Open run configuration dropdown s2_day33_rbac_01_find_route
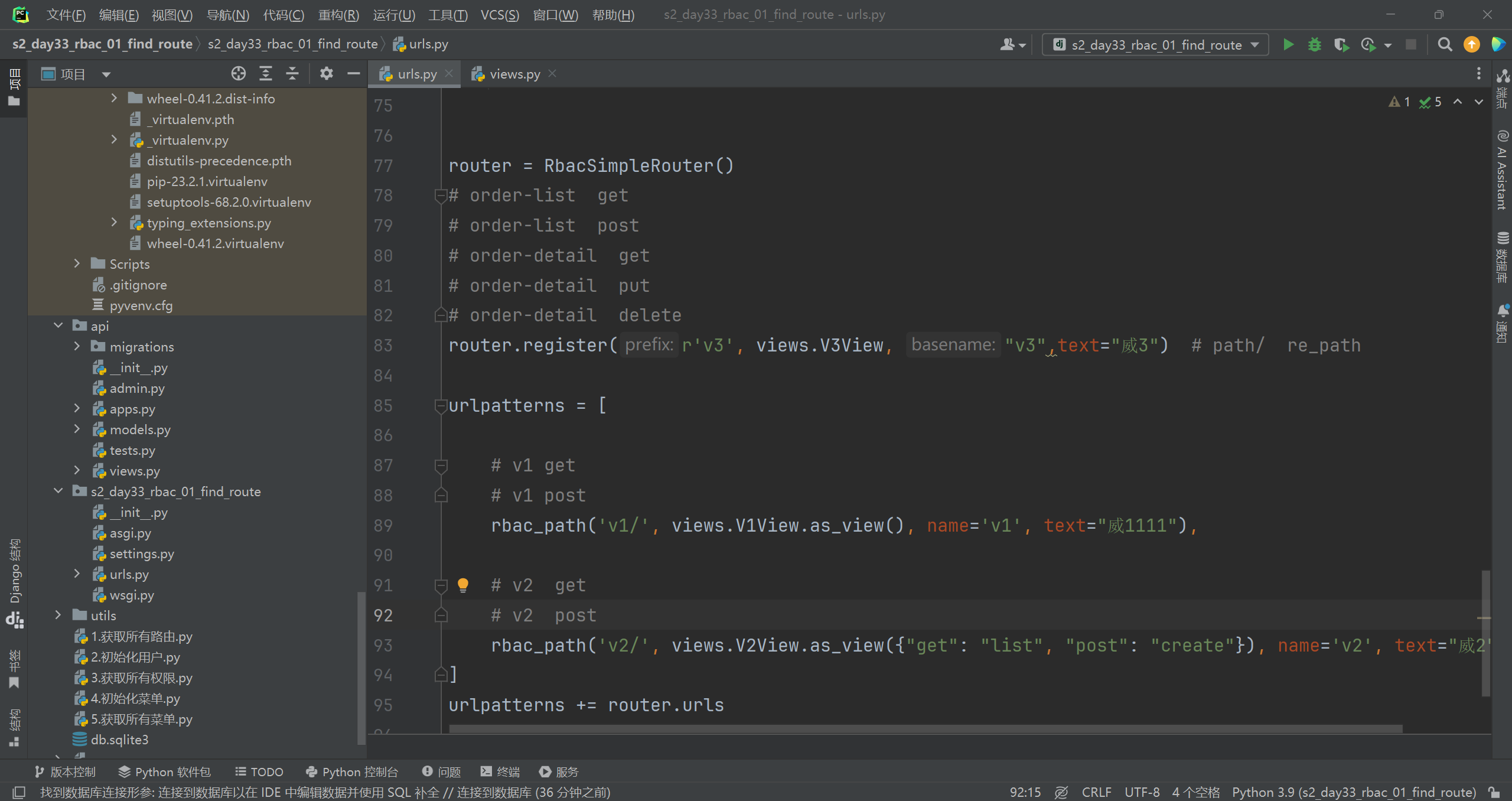 coord(1155,45)
